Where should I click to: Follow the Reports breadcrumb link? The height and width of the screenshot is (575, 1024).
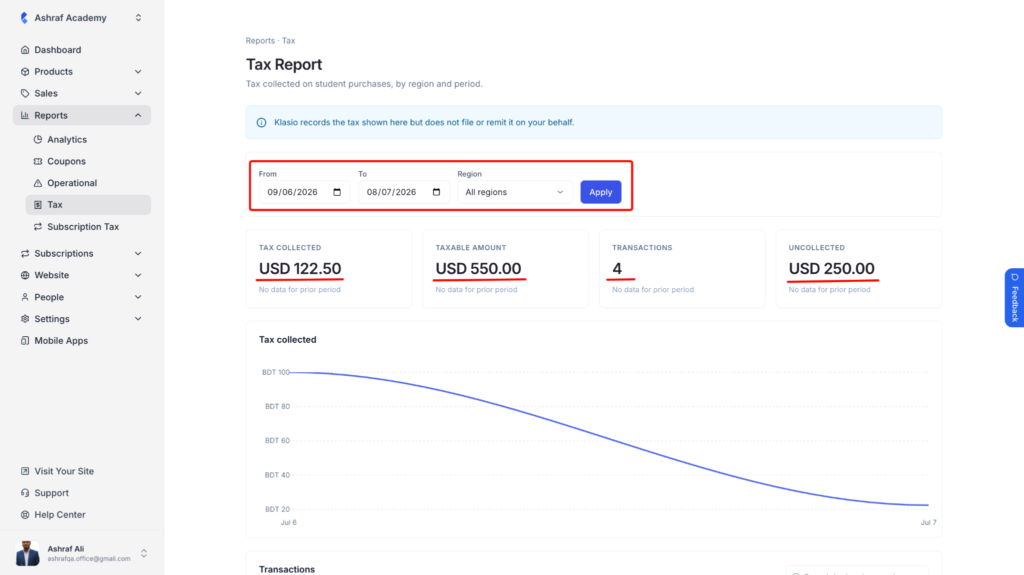[260, 41]
